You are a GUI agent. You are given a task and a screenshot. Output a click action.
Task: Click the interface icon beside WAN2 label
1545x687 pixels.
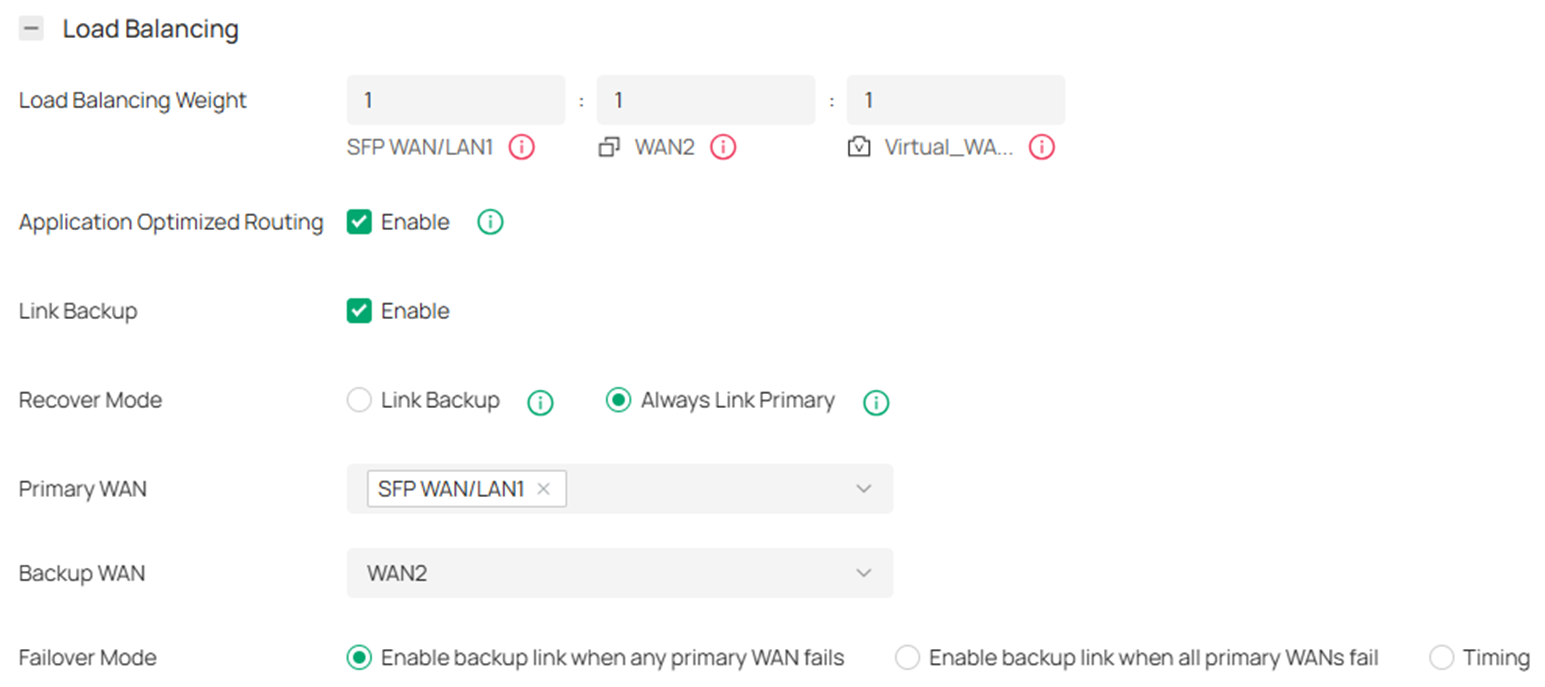click(611, 145)
